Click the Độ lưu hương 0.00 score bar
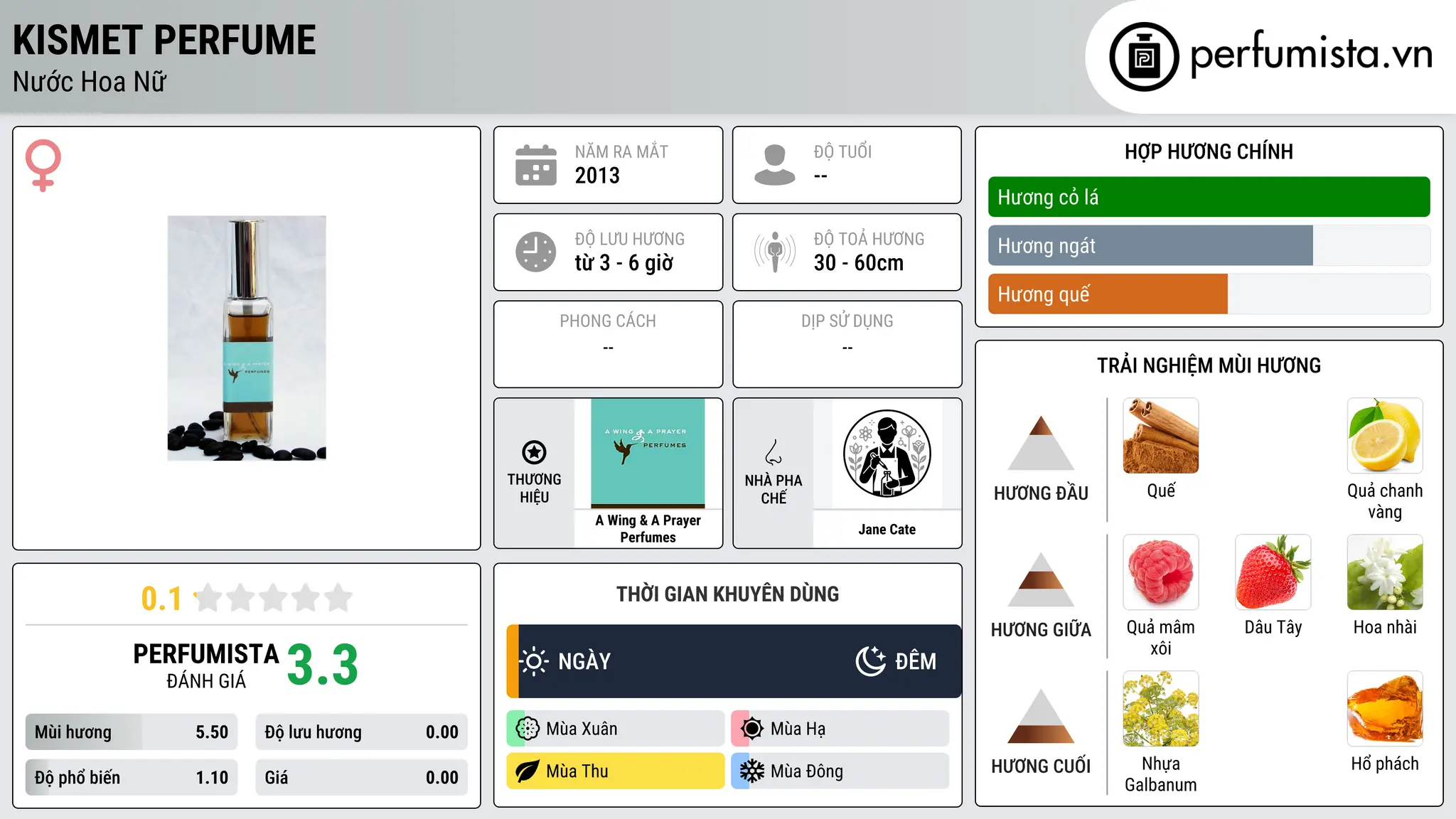 (x=362, y=732)
